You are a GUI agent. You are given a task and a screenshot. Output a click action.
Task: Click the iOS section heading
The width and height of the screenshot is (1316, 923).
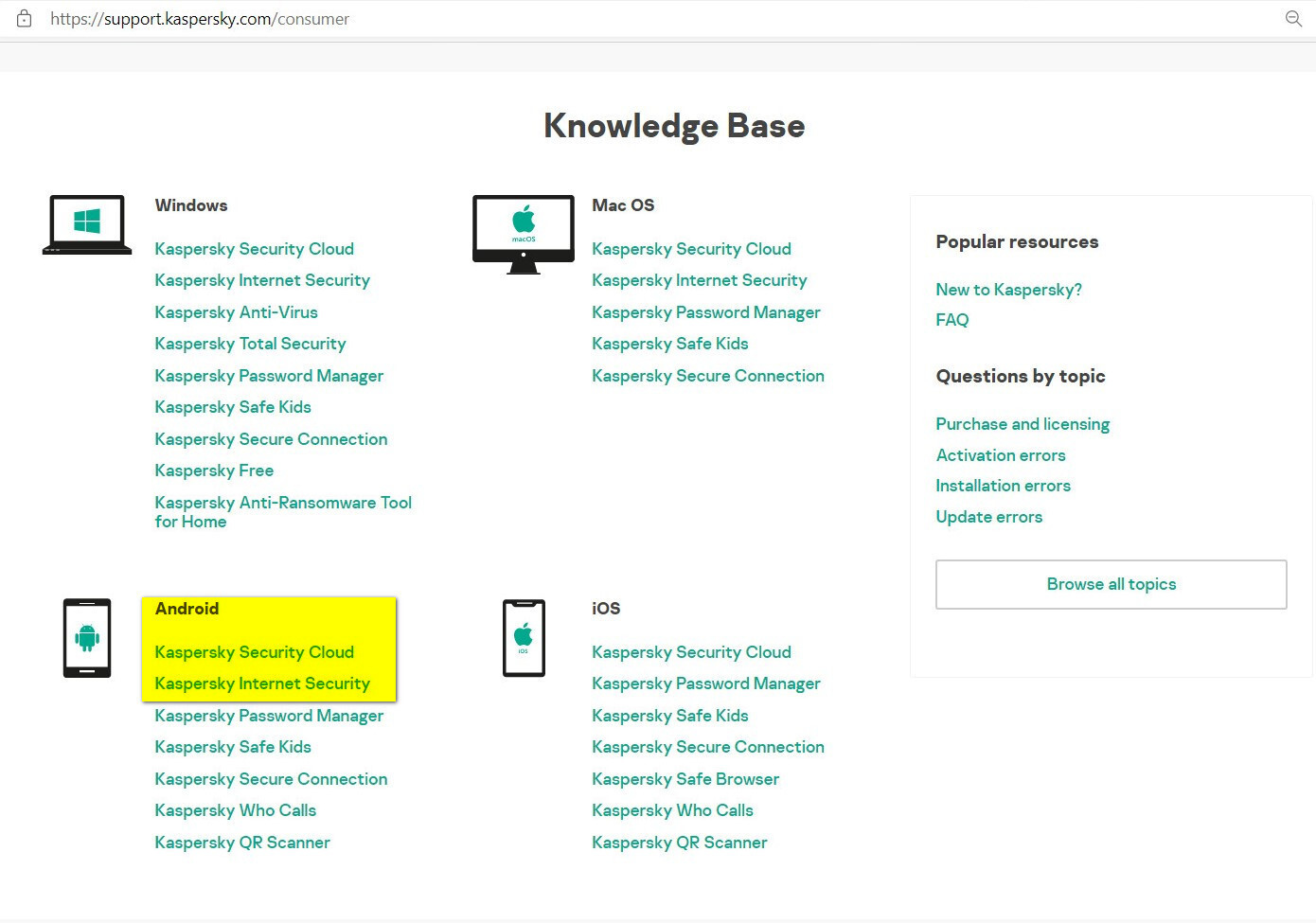[606, 609]
